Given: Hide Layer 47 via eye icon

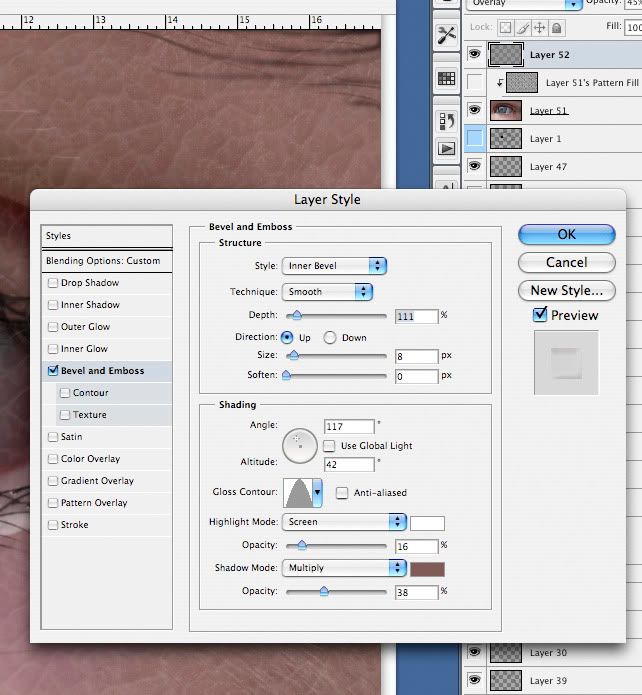Looking at the screenshot, I should click(474, 166).
